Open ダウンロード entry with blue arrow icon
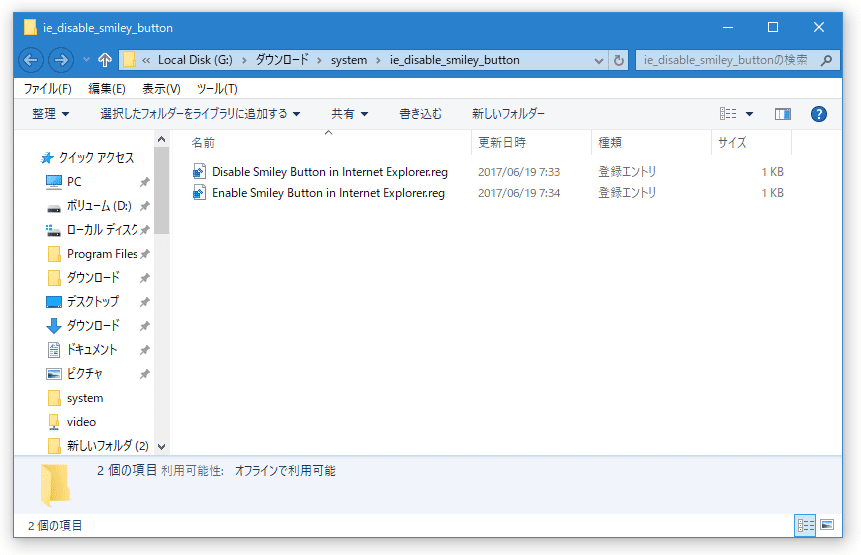The width and height of the screenshot is (861, 555). [x=93, y=326]
